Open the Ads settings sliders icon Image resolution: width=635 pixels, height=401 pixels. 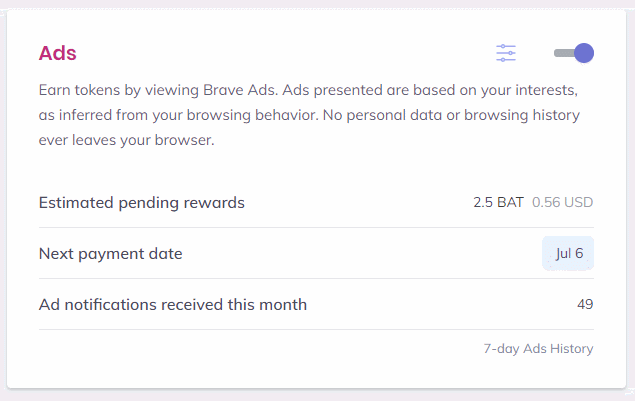pyautogui.click(x=506, y=53)
